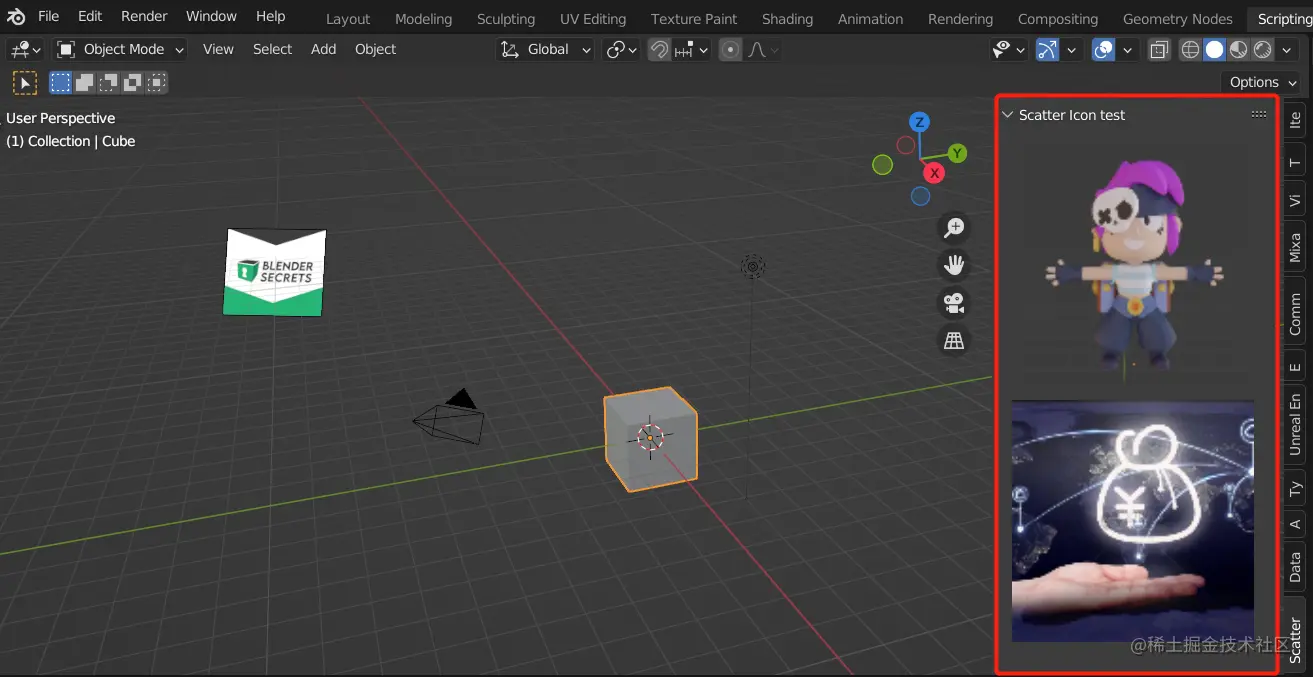1313x677 pixels.
Task: Switch to the Texture Paint workspace tab
Action: coord(694,19)
